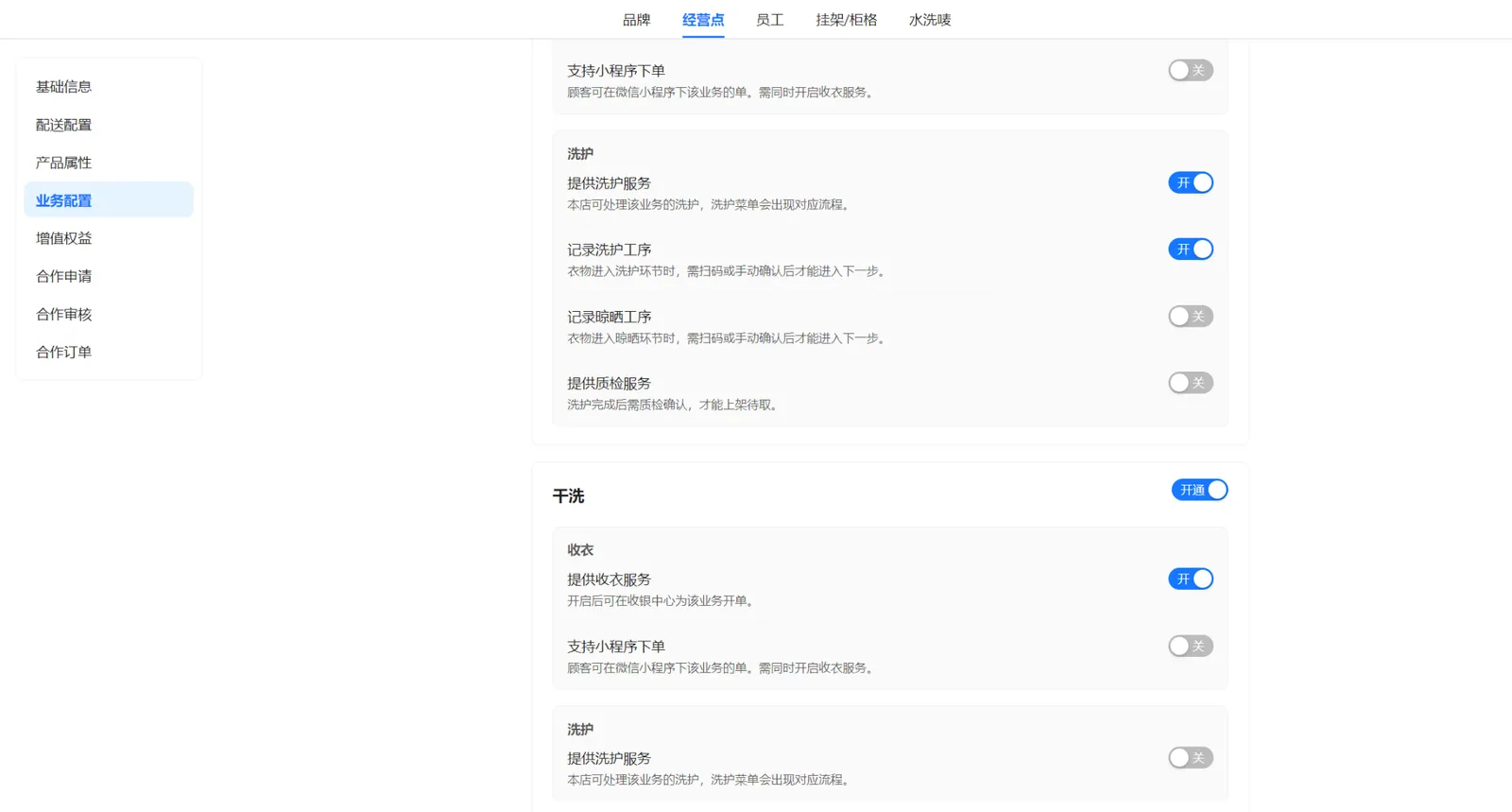The width and height of the screenshot is (1512, 812).
Task: Click the description 开启后可在收银中心为该业务开单。
Action: pos(662,601)
